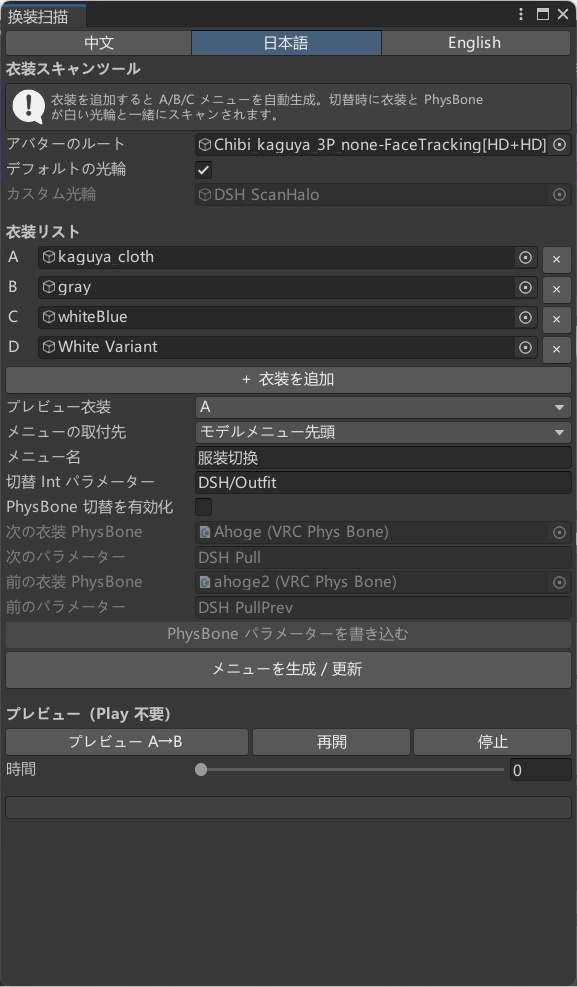
Task: Click the 再開 resume button
Action: (x=332, y=742)
